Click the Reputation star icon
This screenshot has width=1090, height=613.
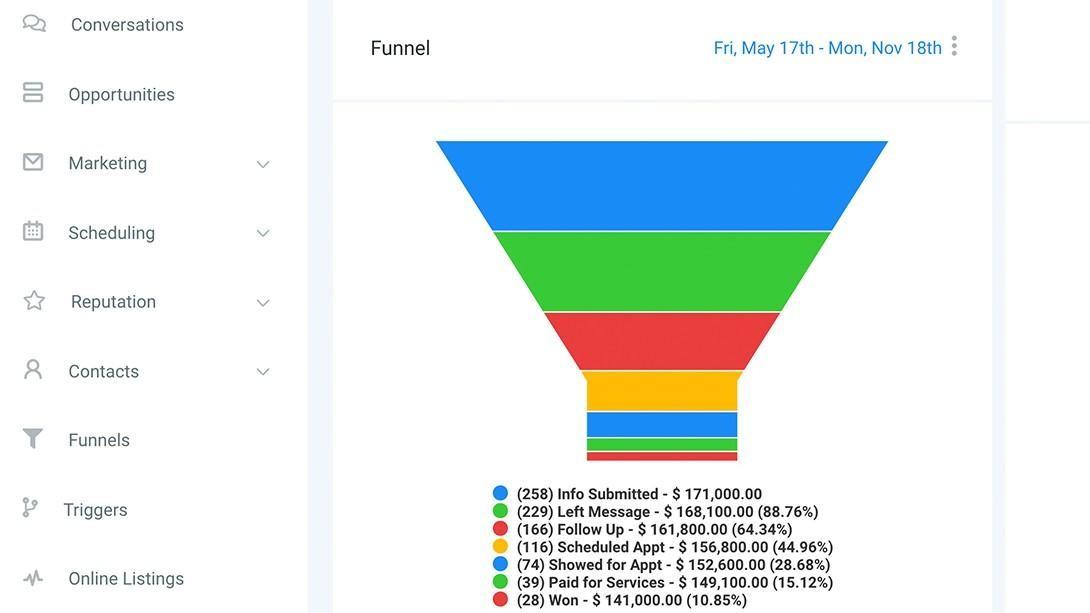pyautogui.click(x=33, y=300)
